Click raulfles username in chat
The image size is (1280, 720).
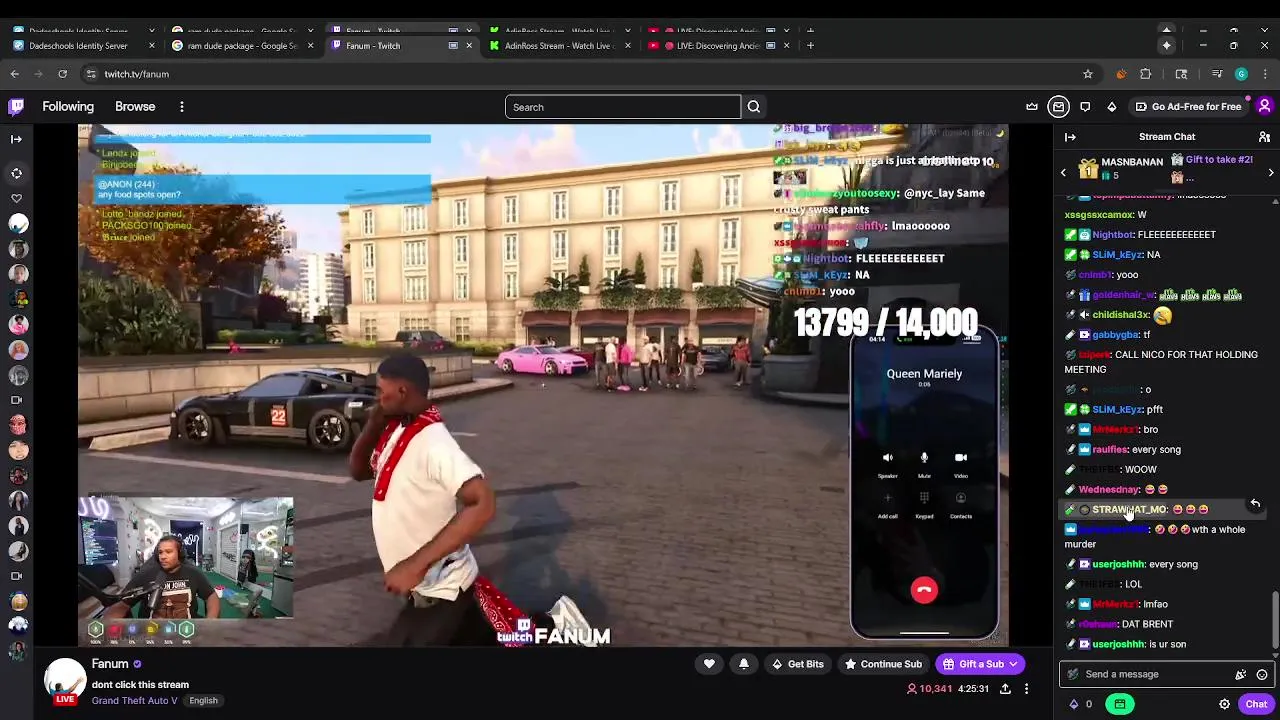1109,450
